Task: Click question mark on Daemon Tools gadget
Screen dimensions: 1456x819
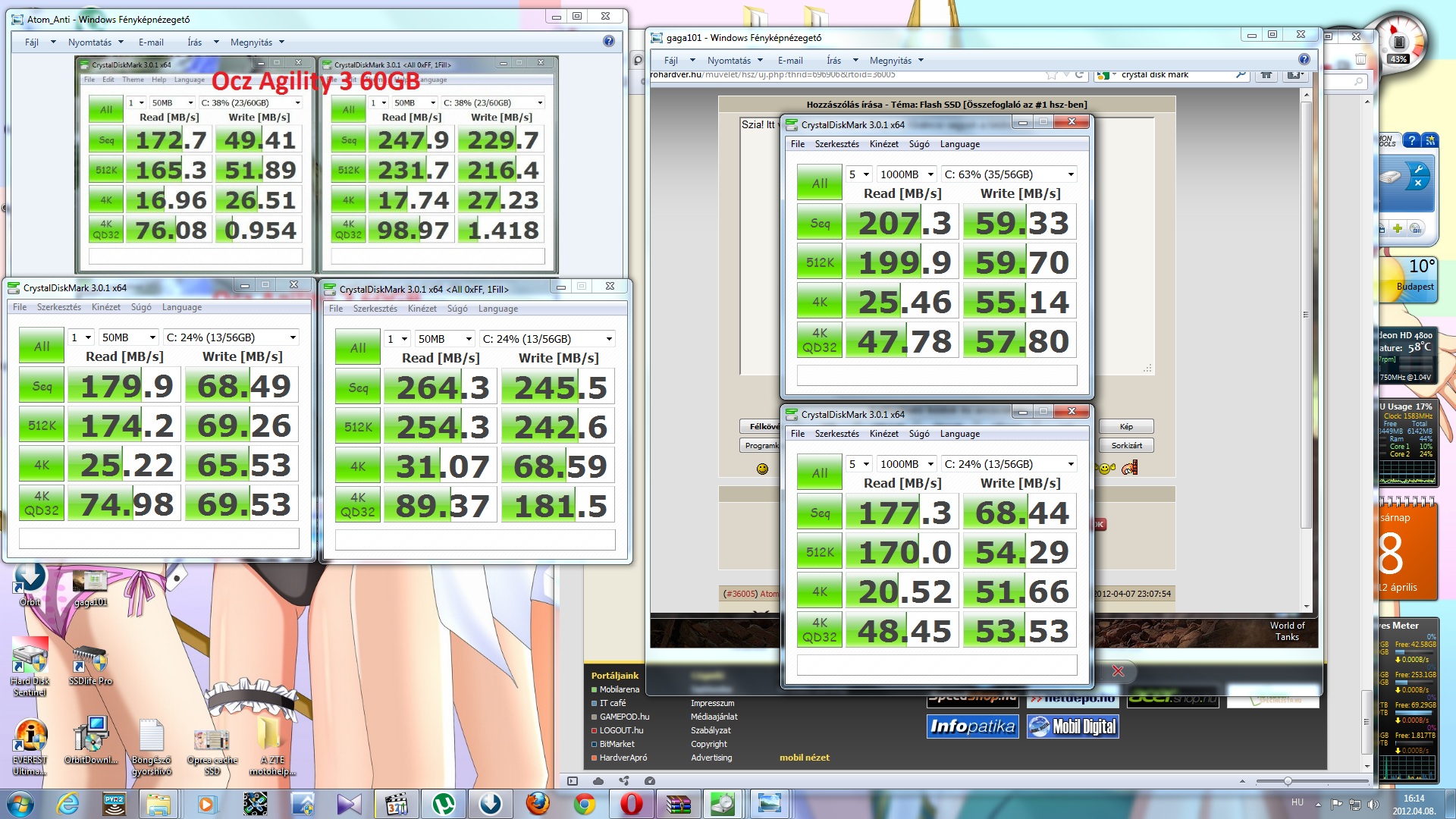Action: pos(1411,140)
